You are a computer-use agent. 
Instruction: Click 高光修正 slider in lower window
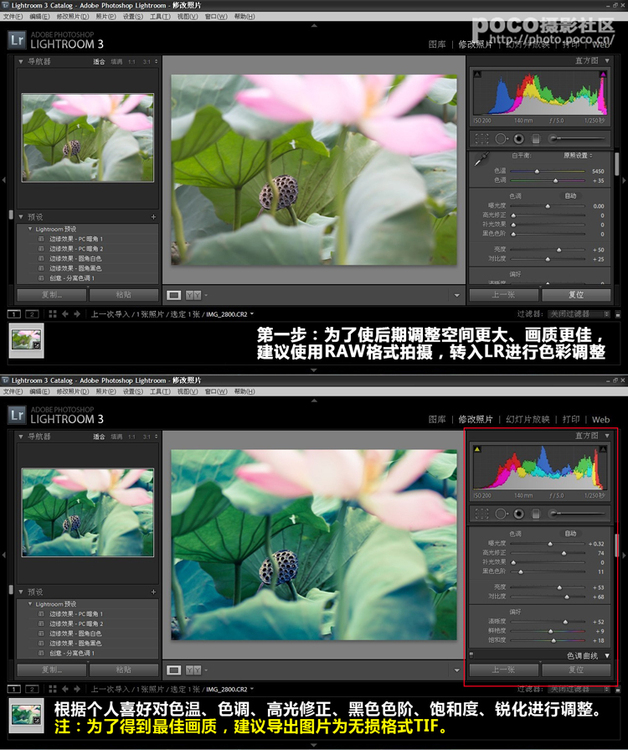(x=548, y=553)
